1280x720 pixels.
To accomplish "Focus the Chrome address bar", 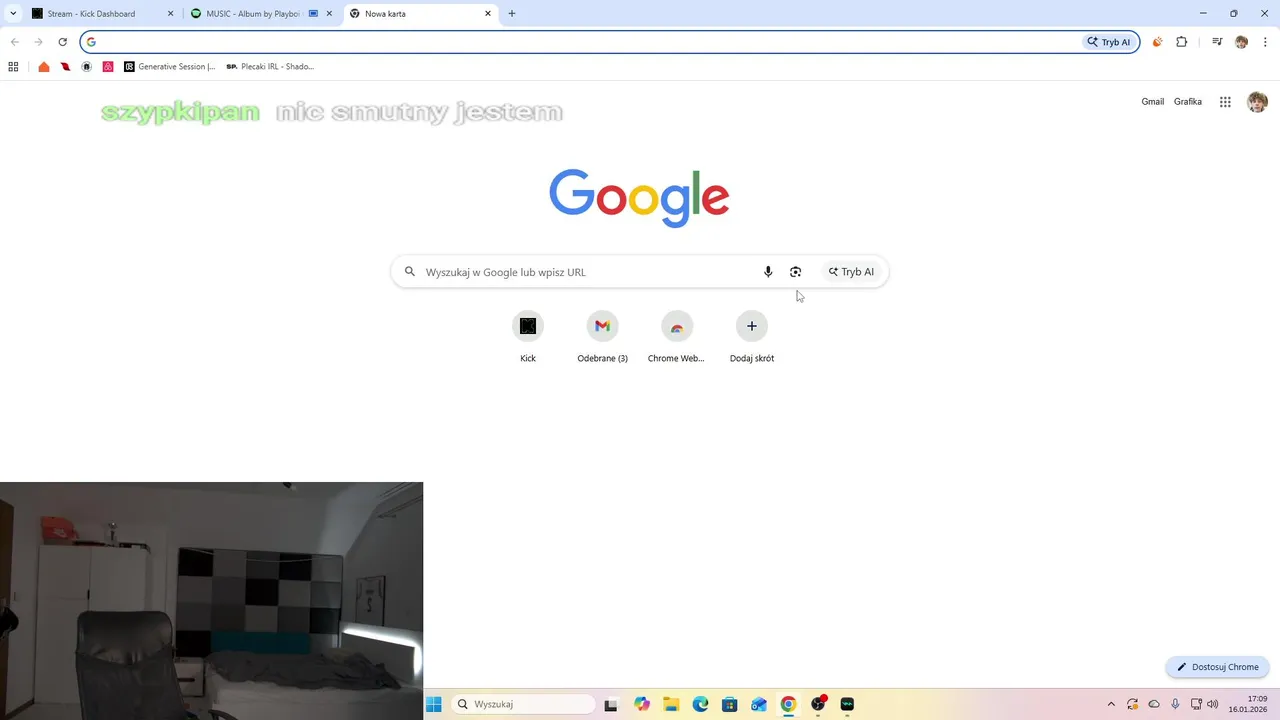I will (610, 42).
